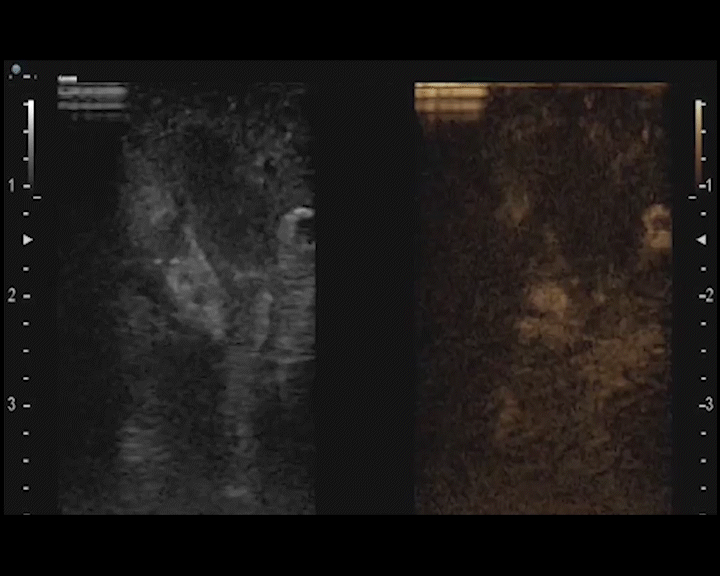Viewport: 720px width, 576px height.
Task: Click the bright nodule at contrast image right edge
Action: pyautogui.click(x=657, y=226)
